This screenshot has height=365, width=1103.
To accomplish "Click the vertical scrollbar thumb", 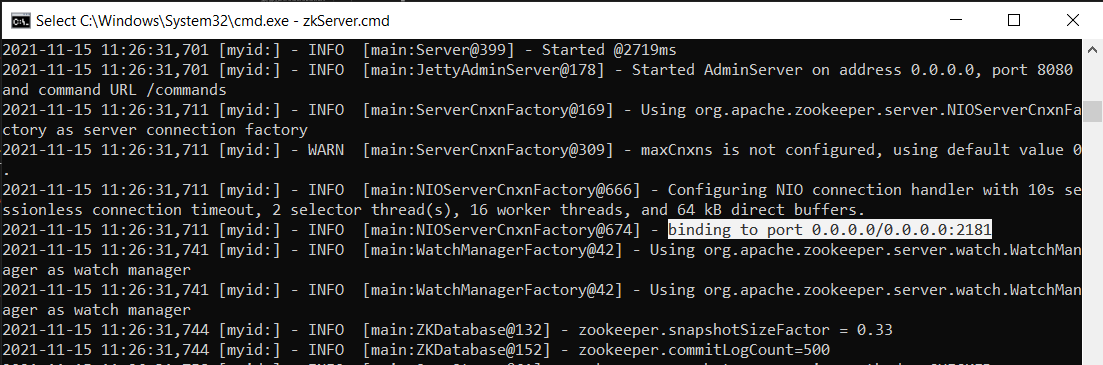I will pyautogui.click(x=1092, y=112).
